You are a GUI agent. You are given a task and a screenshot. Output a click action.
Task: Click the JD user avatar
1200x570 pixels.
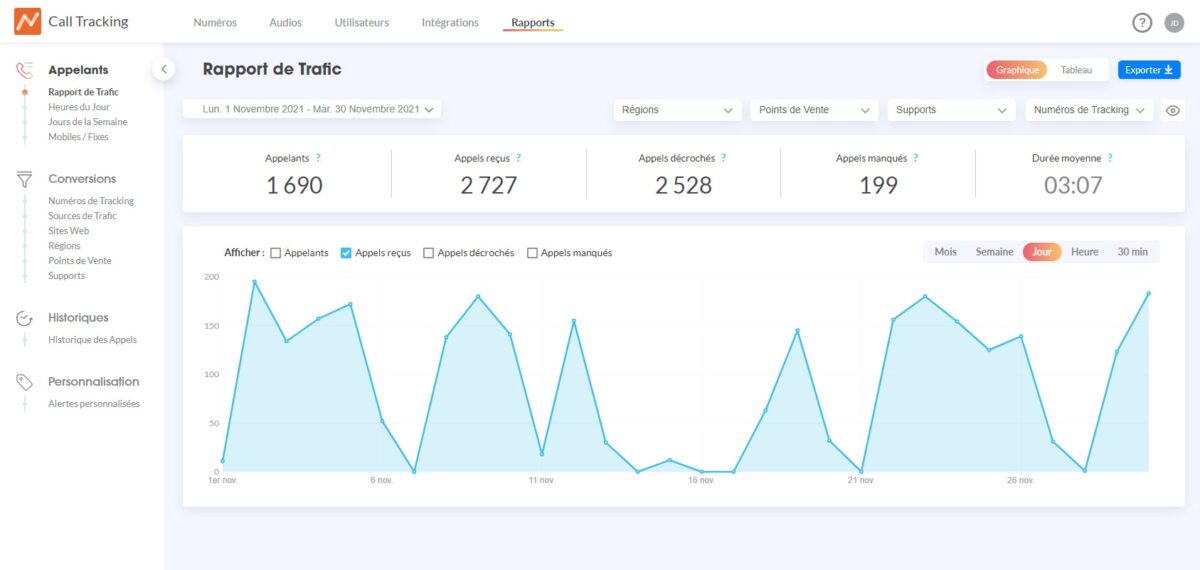point(1175,23)
